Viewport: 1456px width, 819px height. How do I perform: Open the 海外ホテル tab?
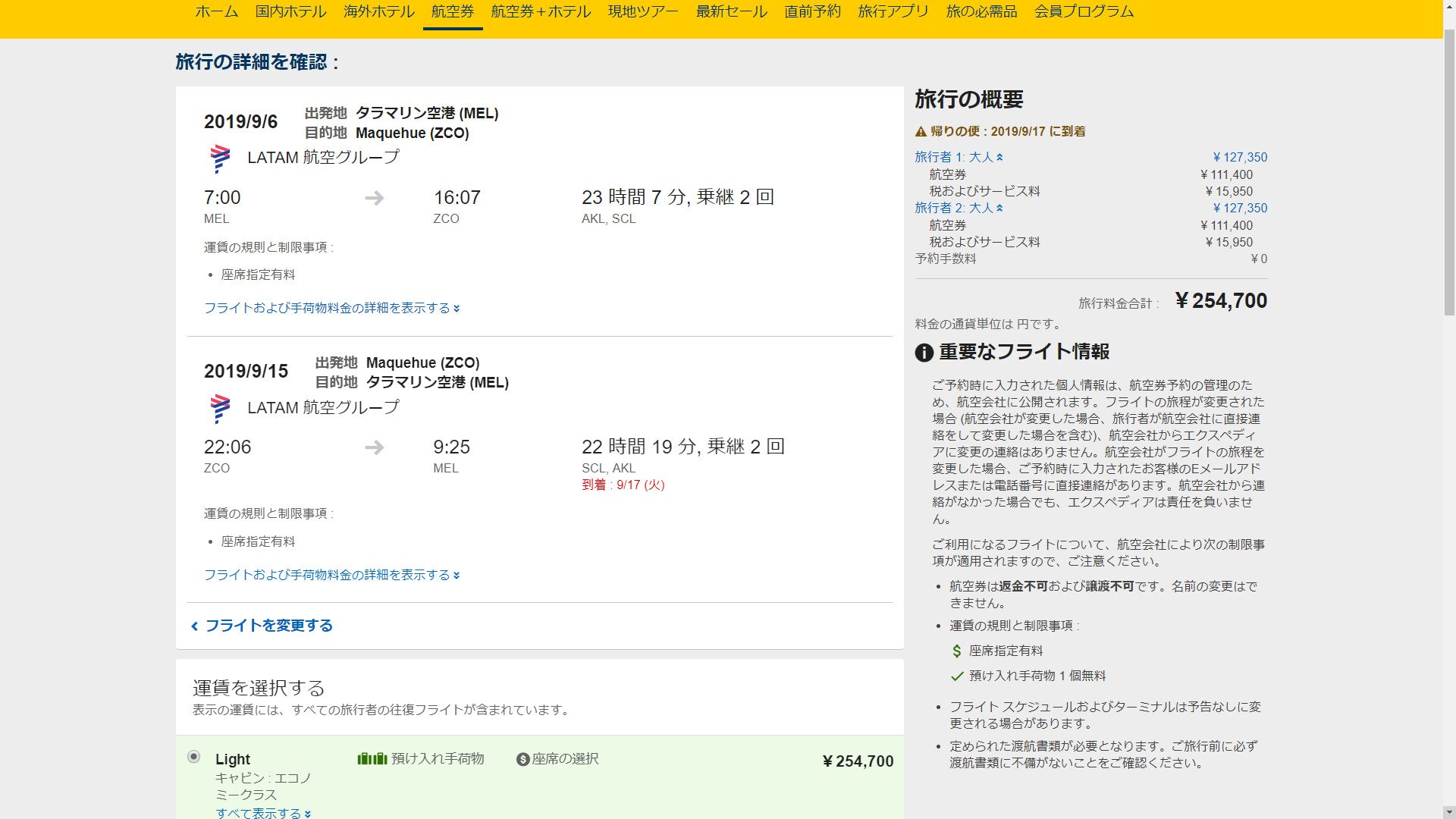point(378,11)
